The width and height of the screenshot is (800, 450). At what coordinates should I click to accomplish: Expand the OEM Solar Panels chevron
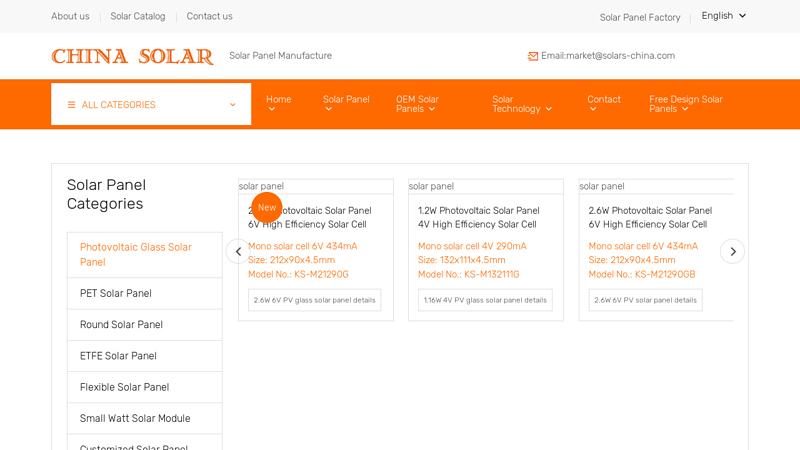click(432, 109)
